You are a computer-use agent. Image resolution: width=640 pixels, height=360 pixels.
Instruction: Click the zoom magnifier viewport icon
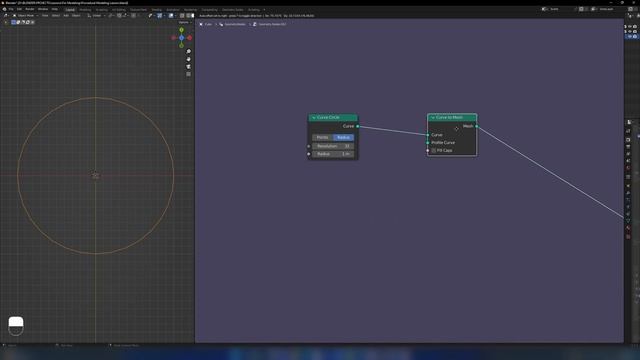pos(188,51)
